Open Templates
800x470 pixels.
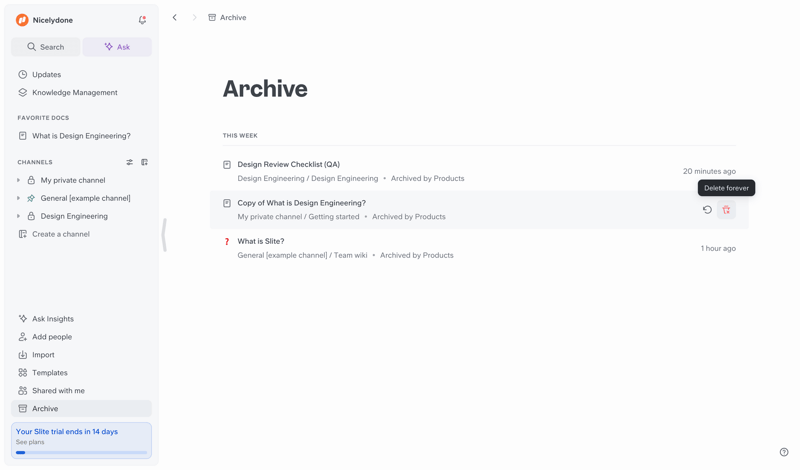(49, 373)
